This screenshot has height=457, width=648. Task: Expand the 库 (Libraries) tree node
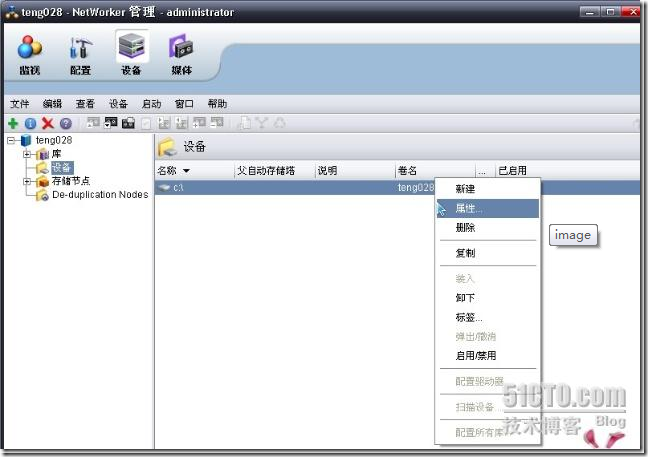point(27,155)
